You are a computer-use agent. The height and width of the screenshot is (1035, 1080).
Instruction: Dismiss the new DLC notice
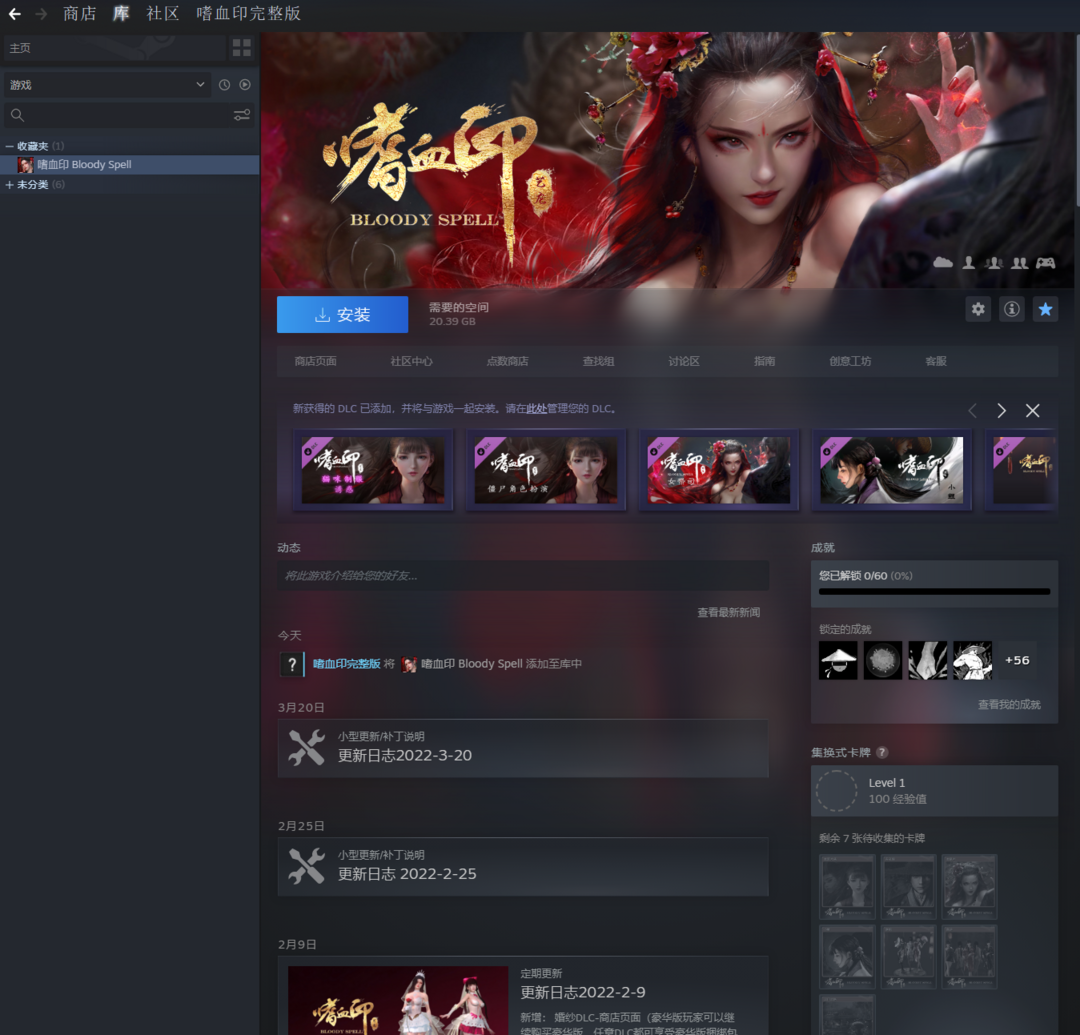point(1032,411)
